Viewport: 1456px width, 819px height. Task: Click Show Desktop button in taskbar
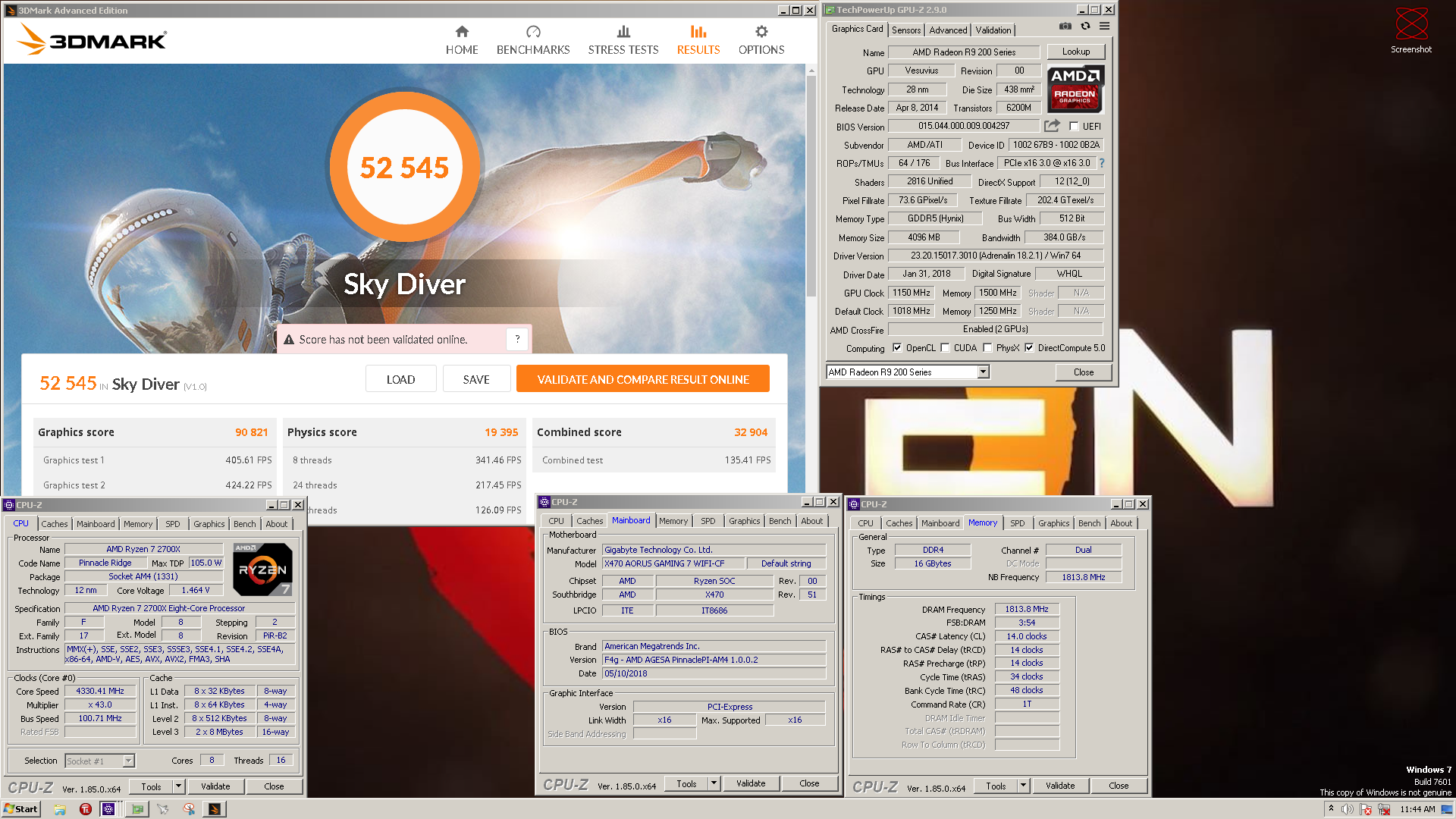coord(1447,809)
